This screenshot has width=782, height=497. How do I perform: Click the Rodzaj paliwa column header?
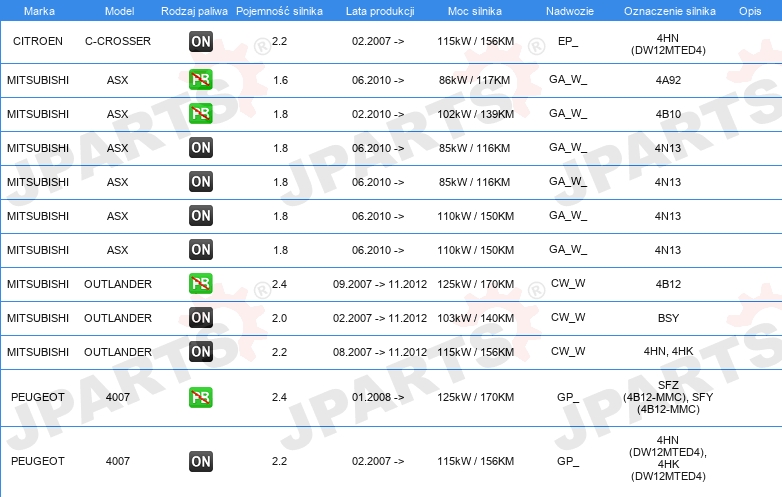194,11
